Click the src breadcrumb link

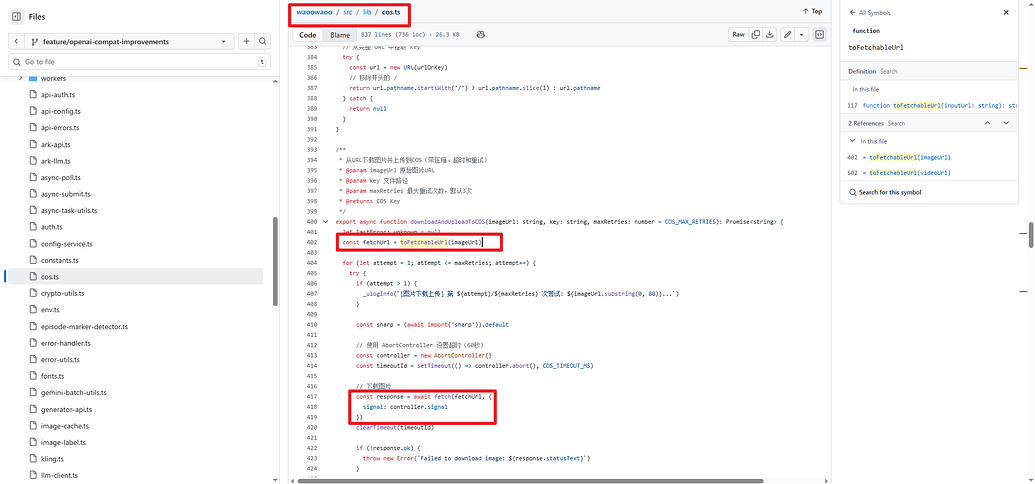coord(348,12)
